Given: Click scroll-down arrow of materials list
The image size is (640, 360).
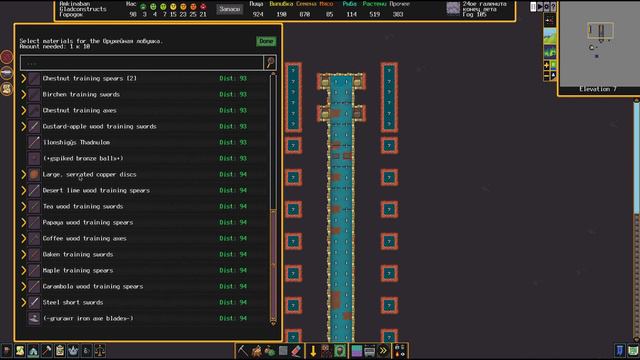Looking at the screenshot, I should coord(273,322).
